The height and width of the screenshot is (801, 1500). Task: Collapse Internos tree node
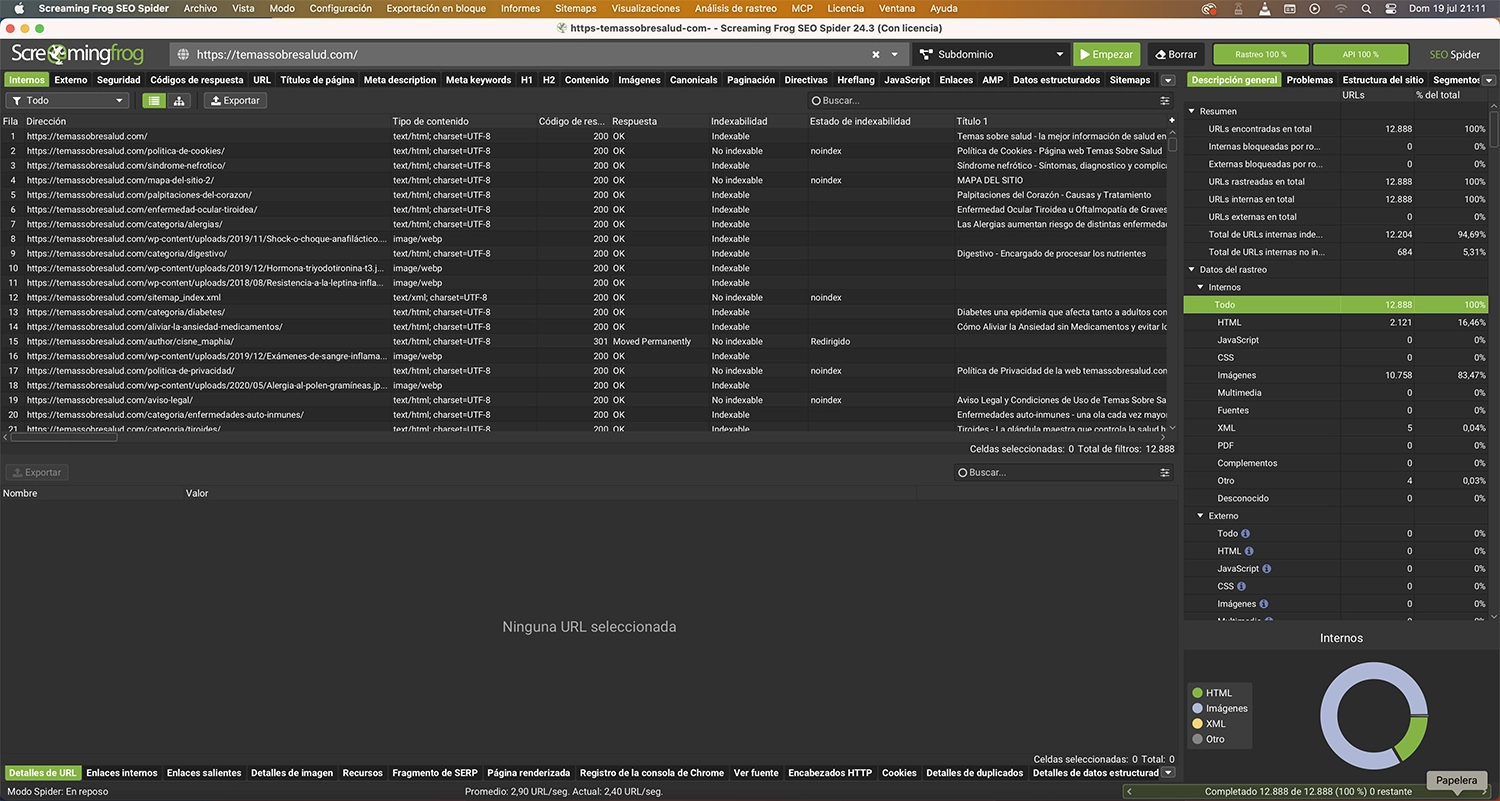click(1200, 287)
